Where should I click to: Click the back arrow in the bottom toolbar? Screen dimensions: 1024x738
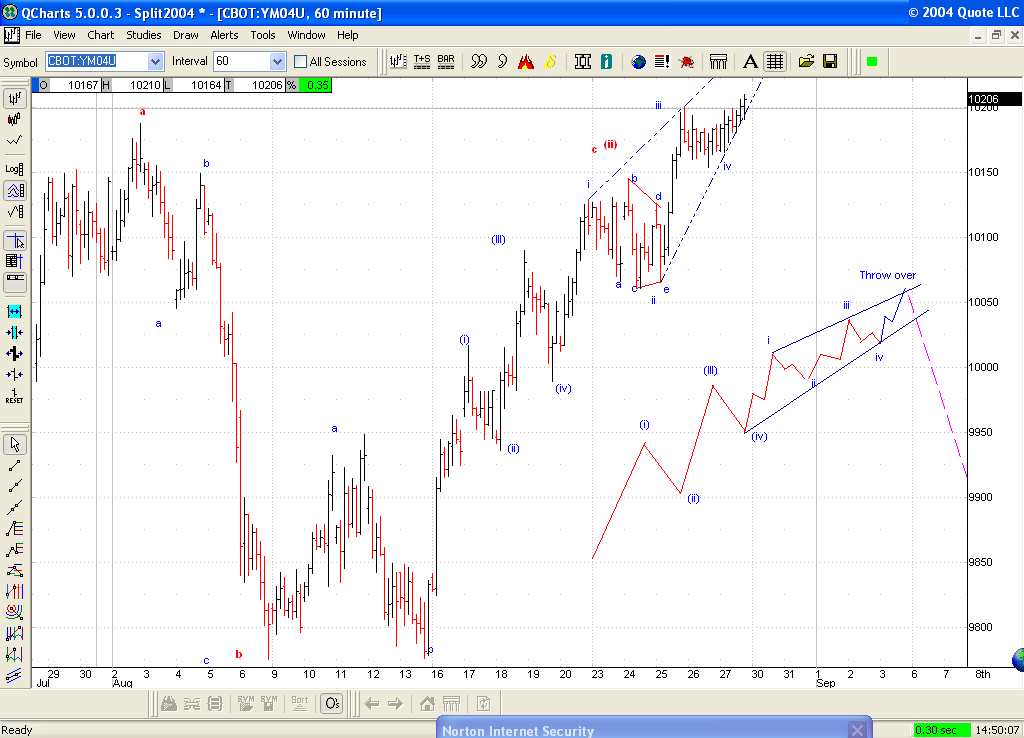point(372,703)
